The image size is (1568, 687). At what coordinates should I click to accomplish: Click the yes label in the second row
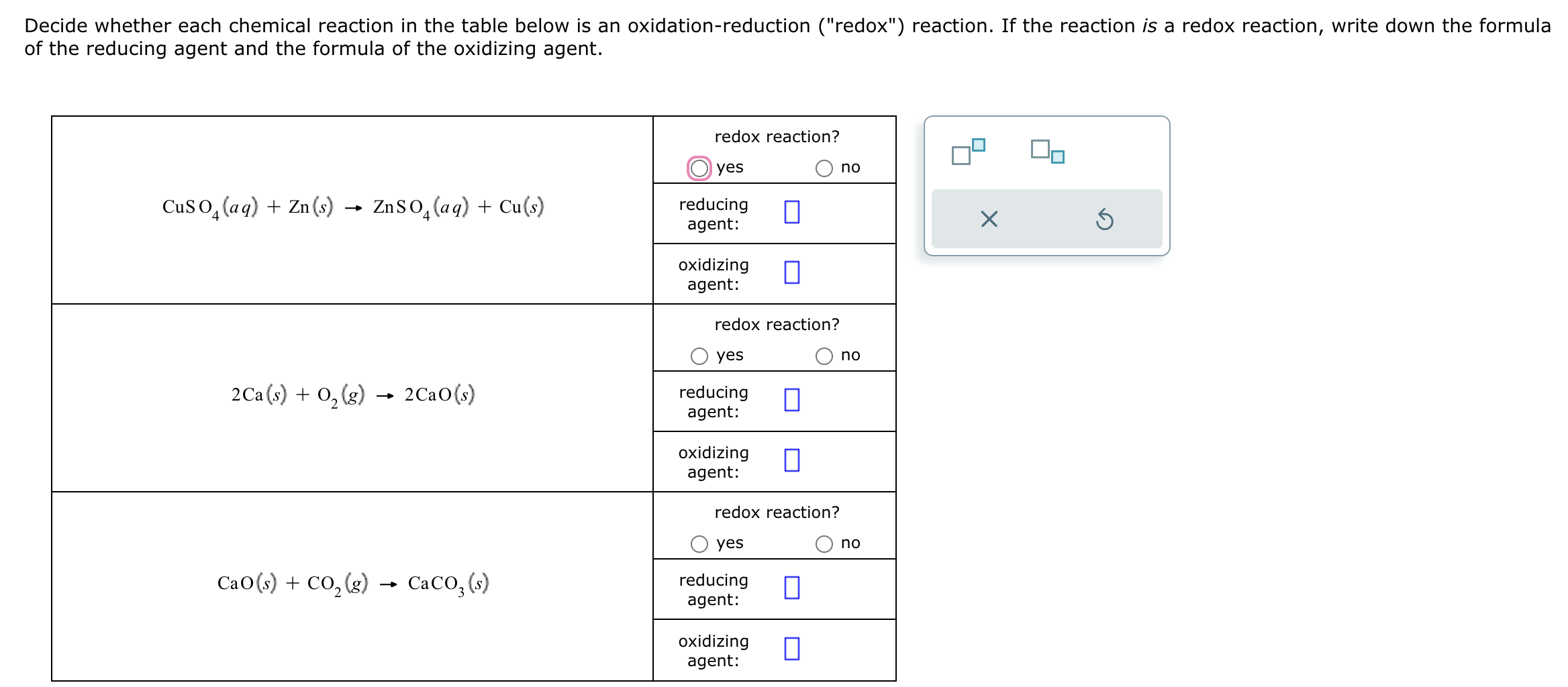(x=728, y=356)
